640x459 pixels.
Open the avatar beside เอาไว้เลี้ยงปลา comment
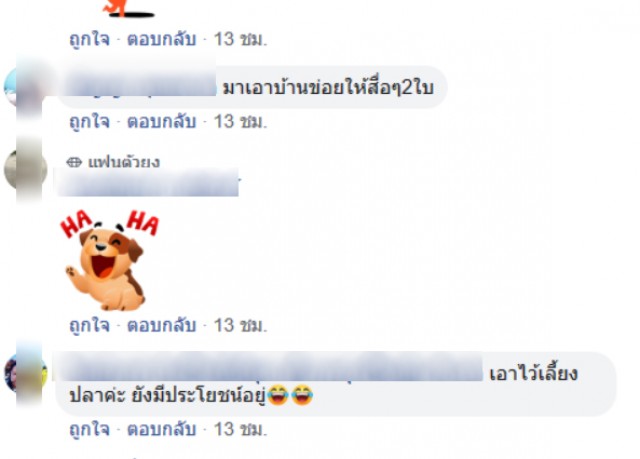pyautogui.click(x=25, y=373)
